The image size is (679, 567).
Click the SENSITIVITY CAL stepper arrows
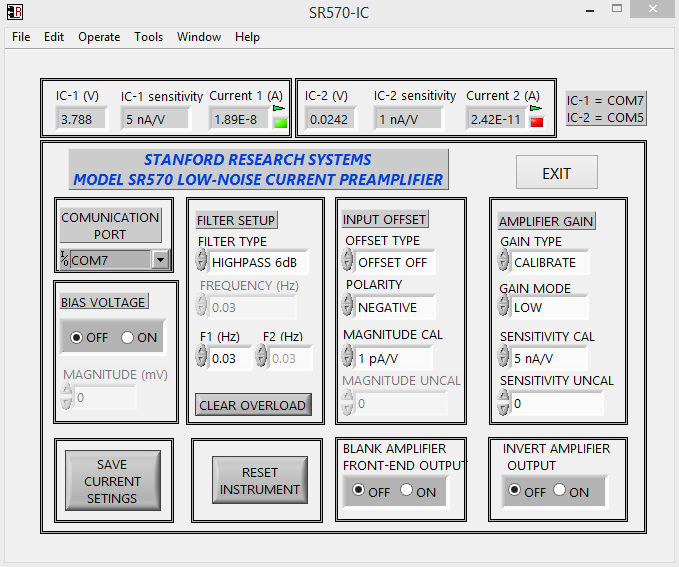click(503, 356)
